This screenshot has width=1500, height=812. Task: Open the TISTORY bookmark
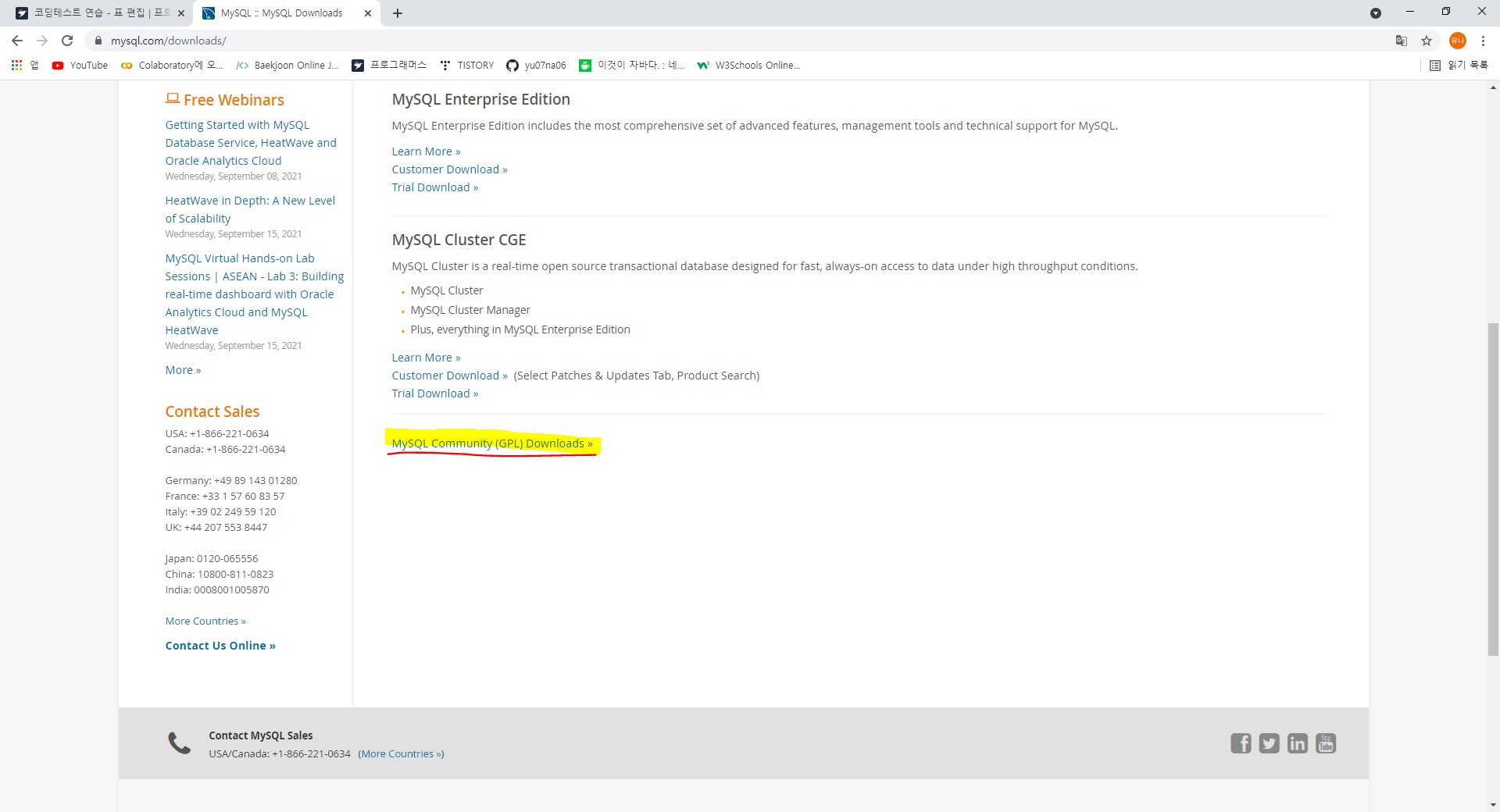pos(467,66)
